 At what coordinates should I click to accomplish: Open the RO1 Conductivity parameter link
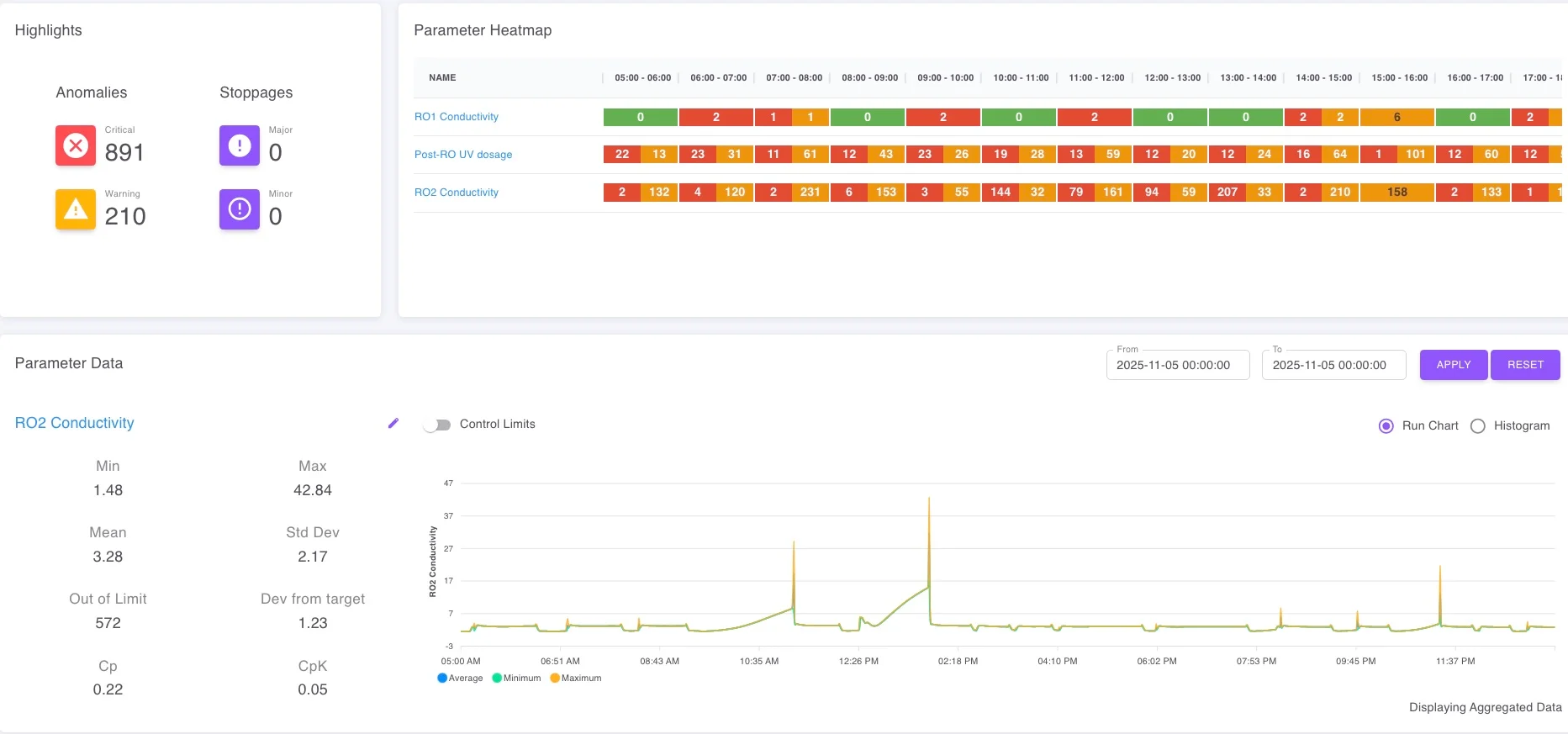coord(457,117)
